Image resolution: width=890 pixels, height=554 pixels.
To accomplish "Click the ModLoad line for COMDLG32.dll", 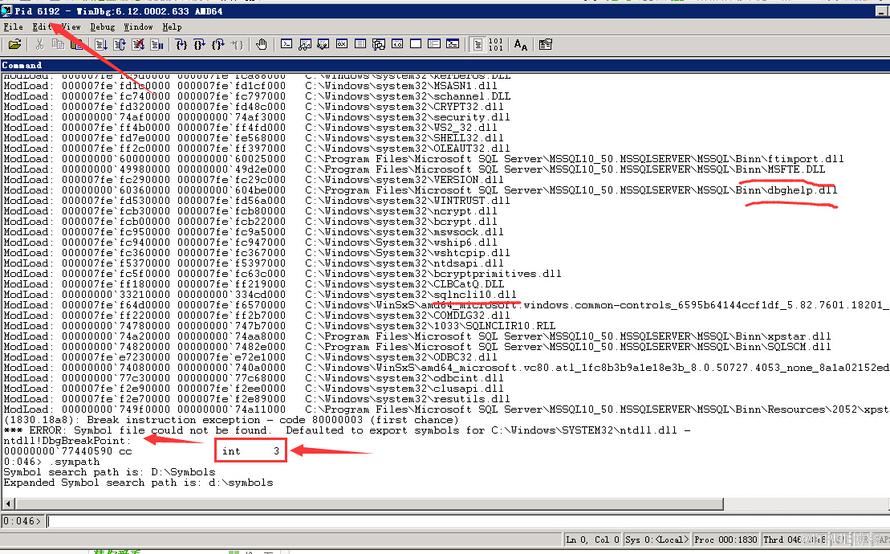I will 257,316.
